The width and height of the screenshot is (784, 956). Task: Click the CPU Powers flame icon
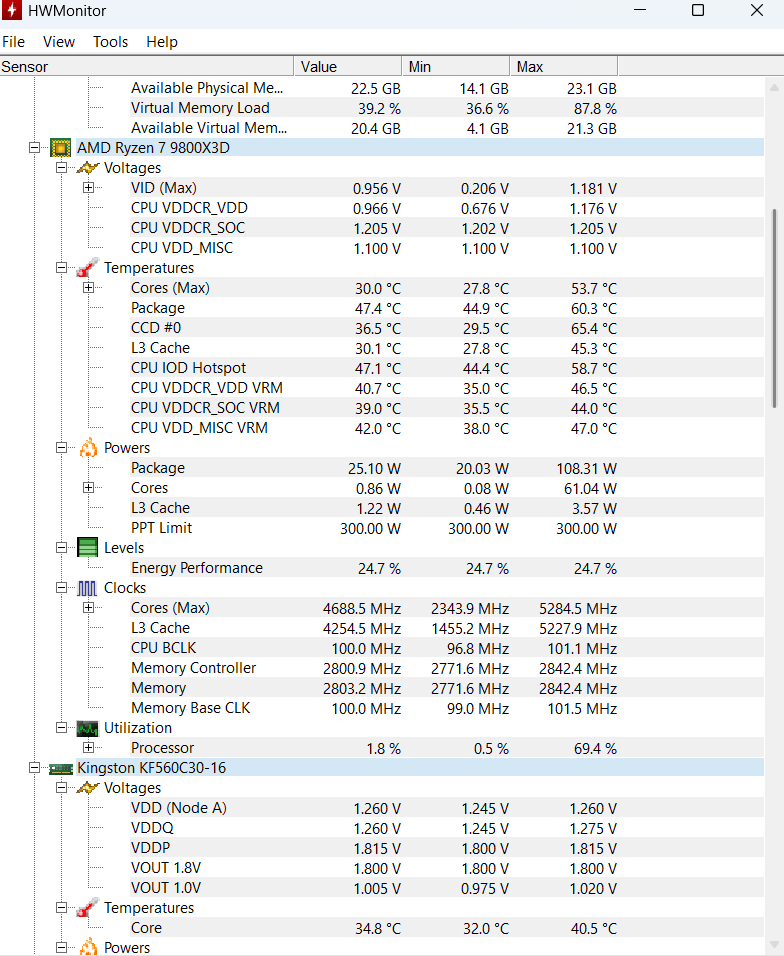click(88, 448)
